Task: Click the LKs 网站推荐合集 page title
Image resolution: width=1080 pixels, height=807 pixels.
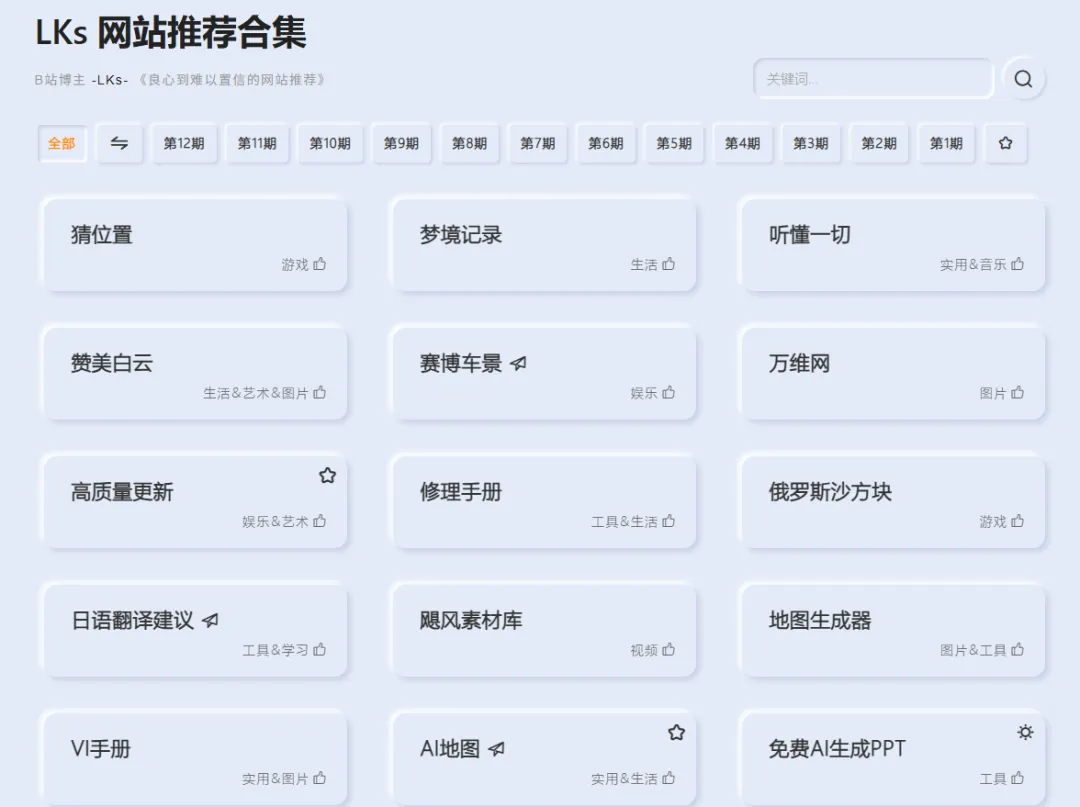Action: 171,32
